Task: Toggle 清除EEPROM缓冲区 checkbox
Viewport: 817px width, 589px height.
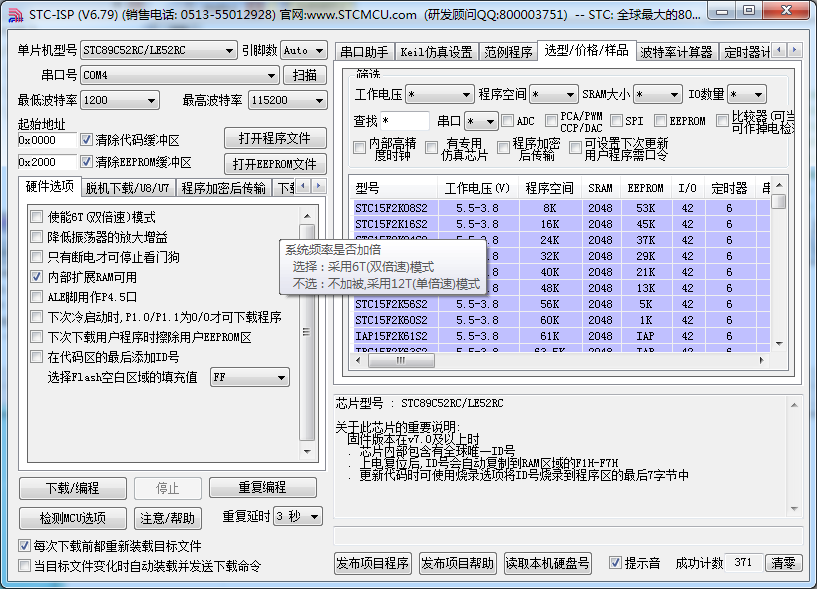Action: [x=86, y=162]
